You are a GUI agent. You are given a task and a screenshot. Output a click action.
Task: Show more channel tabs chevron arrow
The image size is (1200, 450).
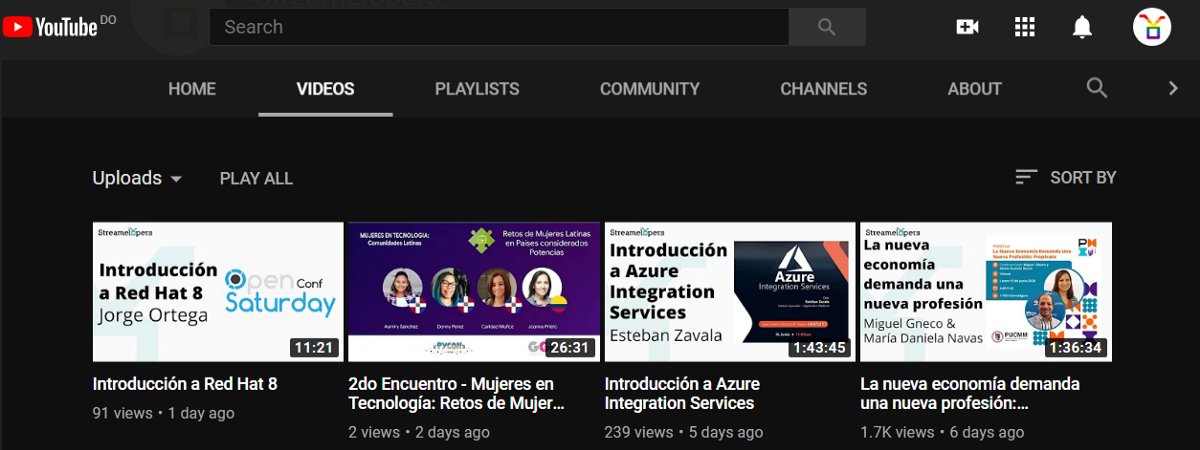coord(1174,88)
